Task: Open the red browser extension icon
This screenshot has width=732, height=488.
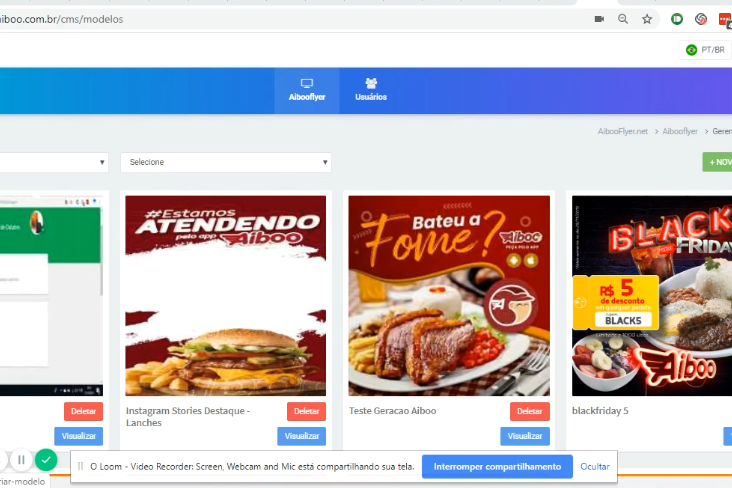Action: point(724,19)
